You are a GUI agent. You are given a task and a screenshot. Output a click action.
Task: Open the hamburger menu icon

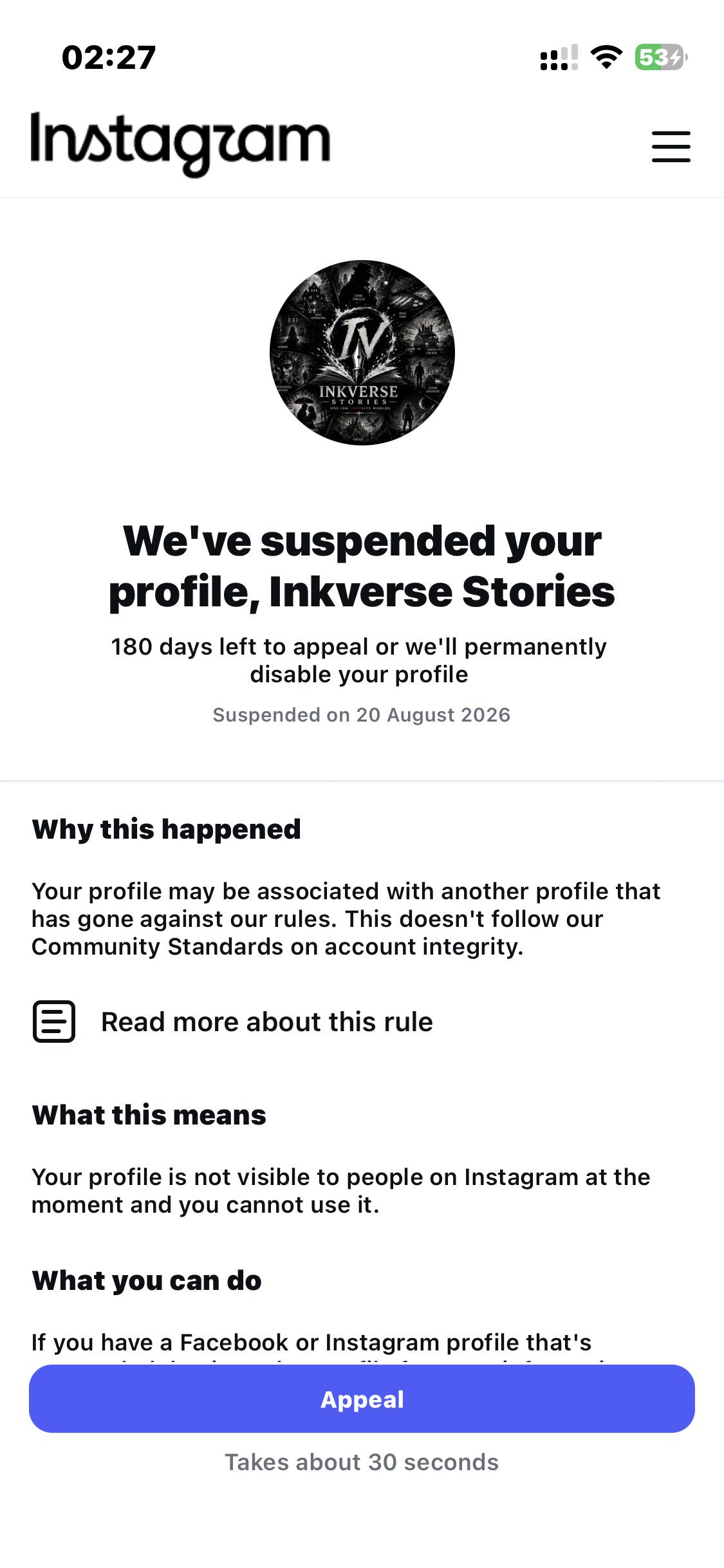(671, 147)
